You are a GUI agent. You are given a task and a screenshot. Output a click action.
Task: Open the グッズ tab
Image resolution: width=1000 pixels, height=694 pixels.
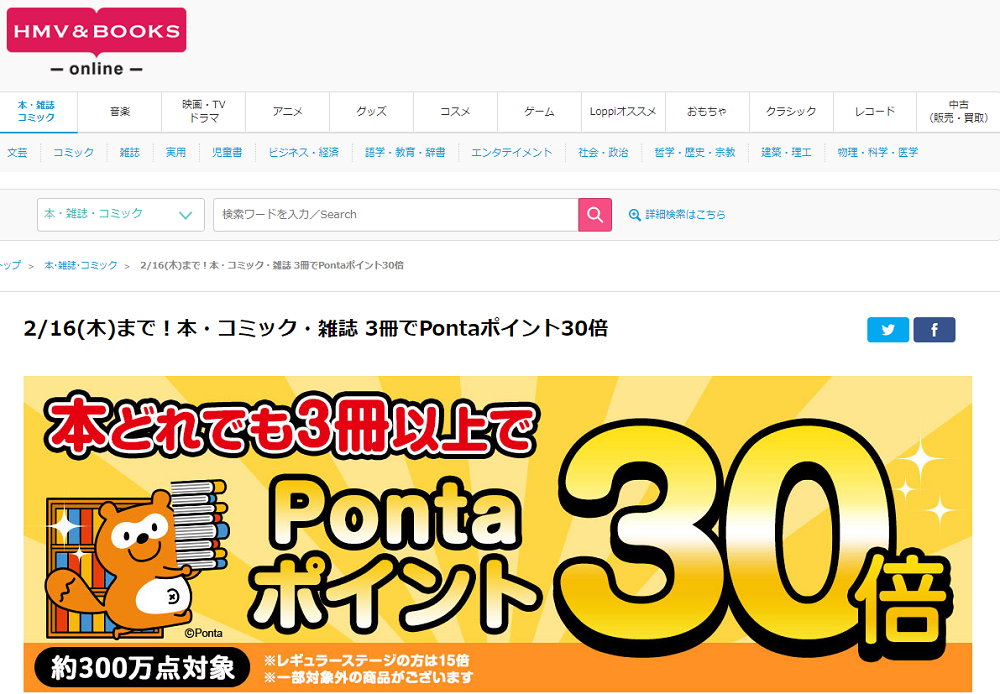(371, 112)
